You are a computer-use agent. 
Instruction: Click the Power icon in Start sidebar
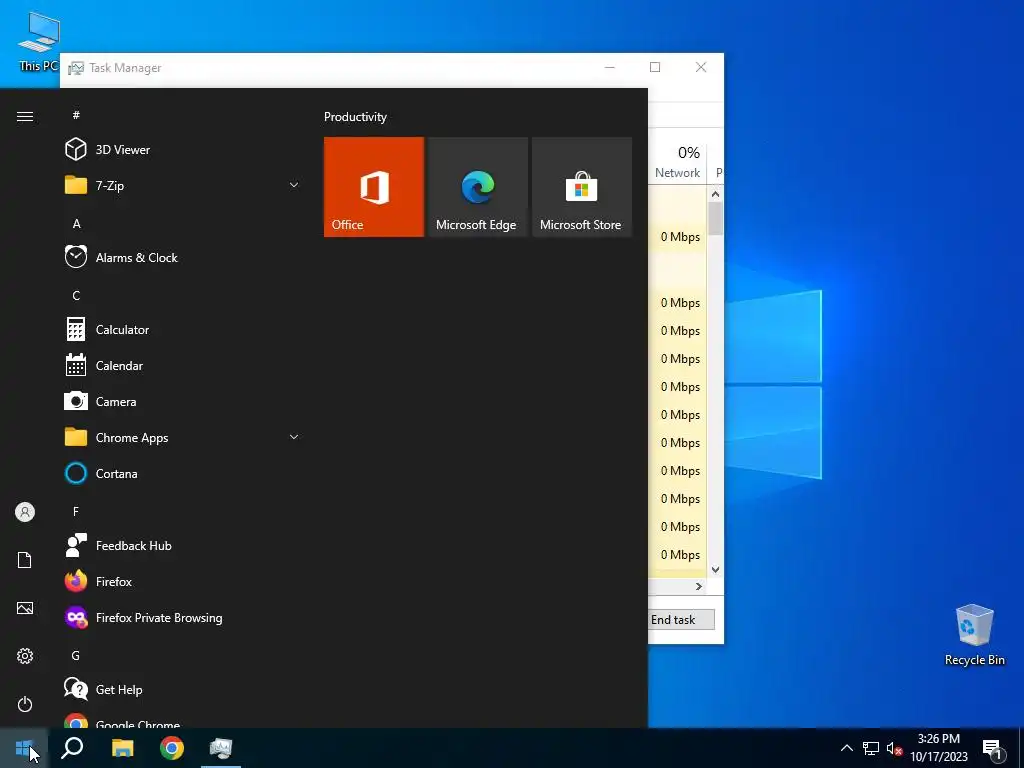pyautogui.click(x=25, y=704)
